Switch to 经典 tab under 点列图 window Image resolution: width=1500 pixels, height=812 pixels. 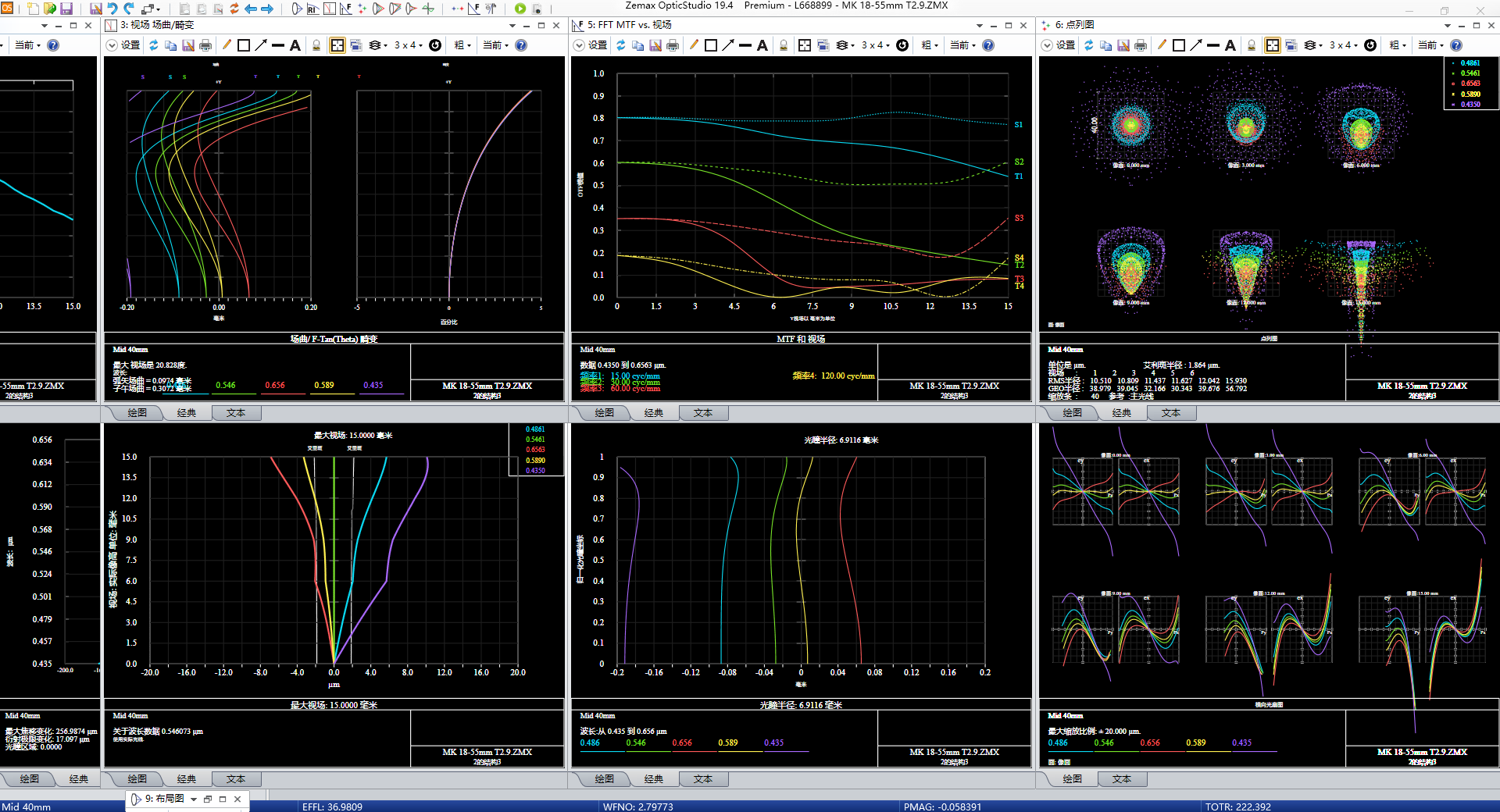pyautogui.click(x=1122, y=413)
